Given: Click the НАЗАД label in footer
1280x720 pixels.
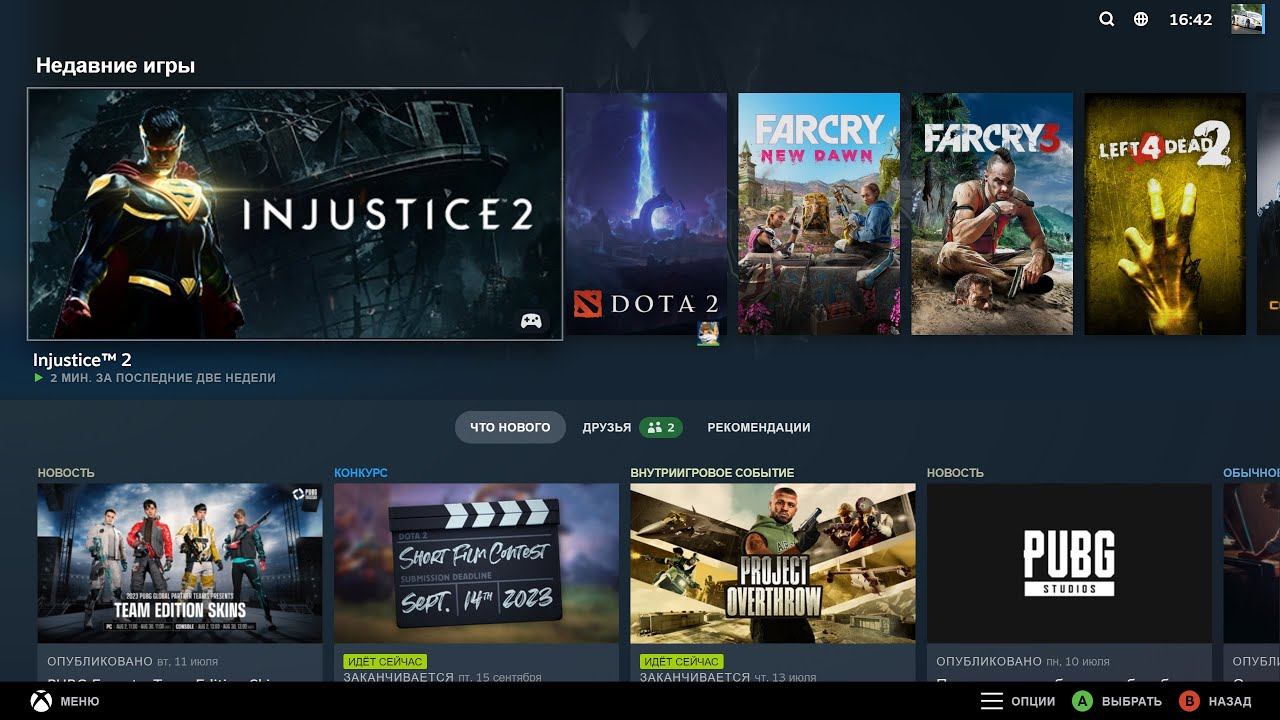Looking at the screenshot, I should point(1230,702).
